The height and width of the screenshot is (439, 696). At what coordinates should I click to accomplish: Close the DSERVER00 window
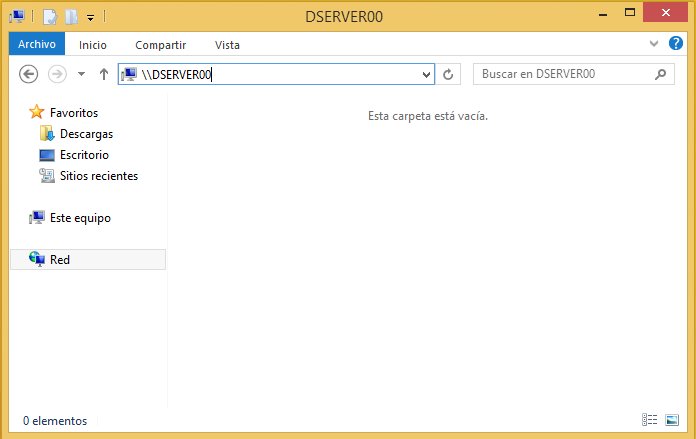click(665, 12)
